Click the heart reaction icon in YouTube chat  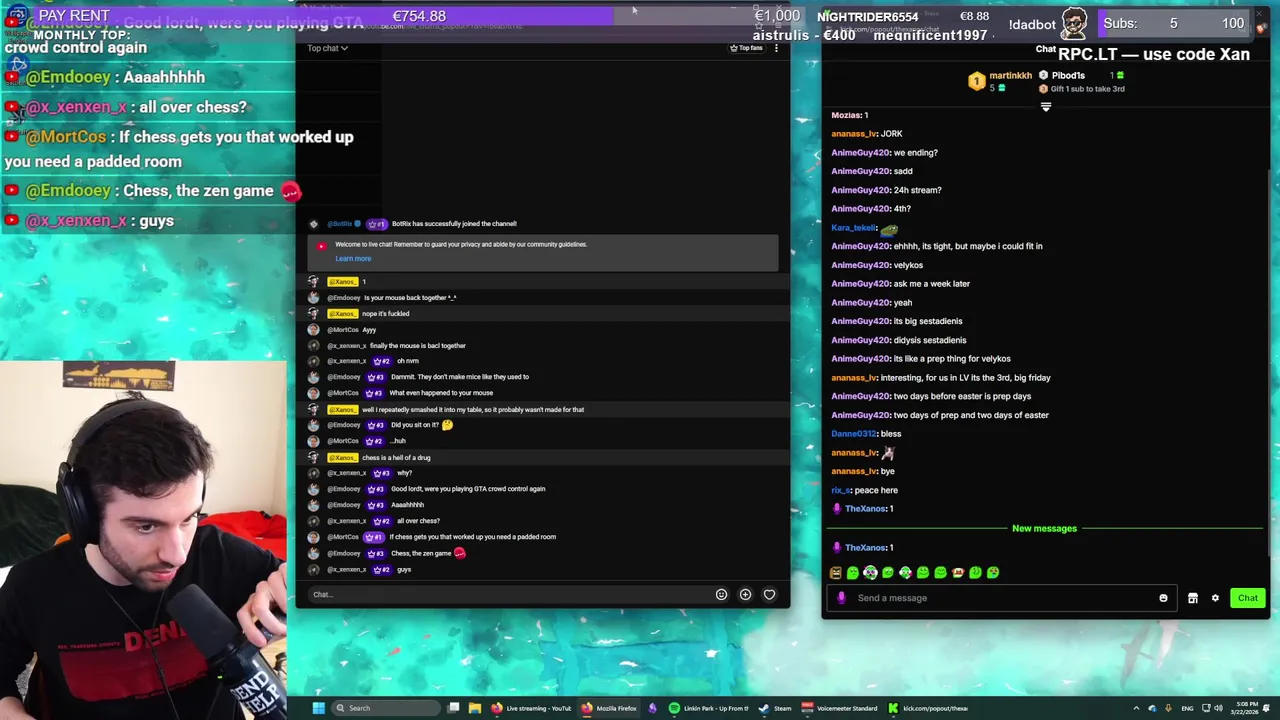coord(769,595)
